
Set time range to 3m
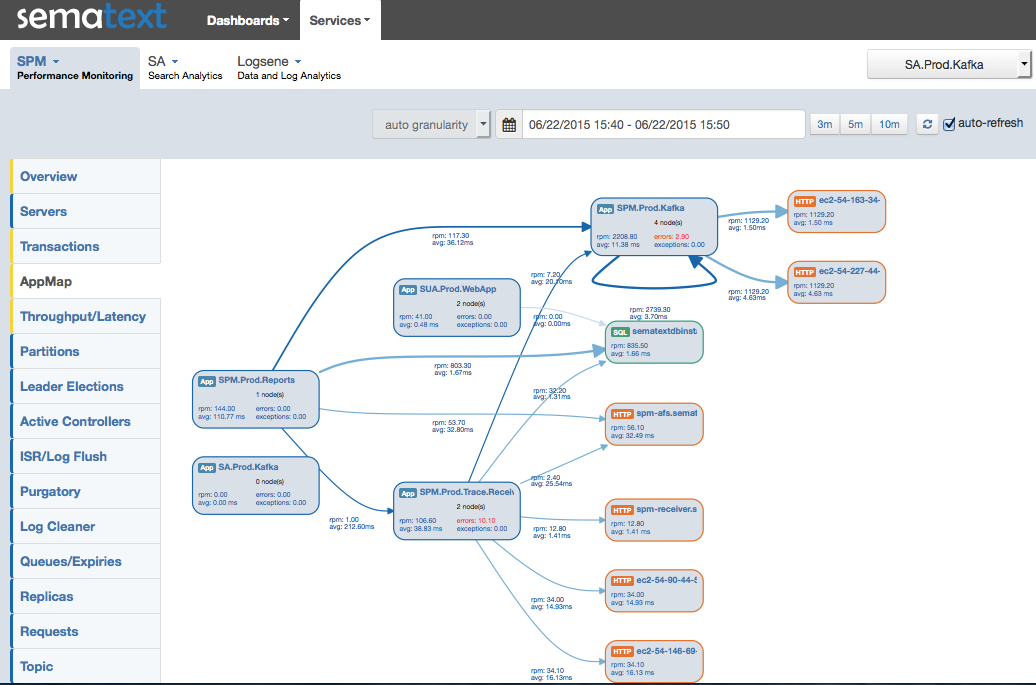pyautogui.click(x=825, y=124)
